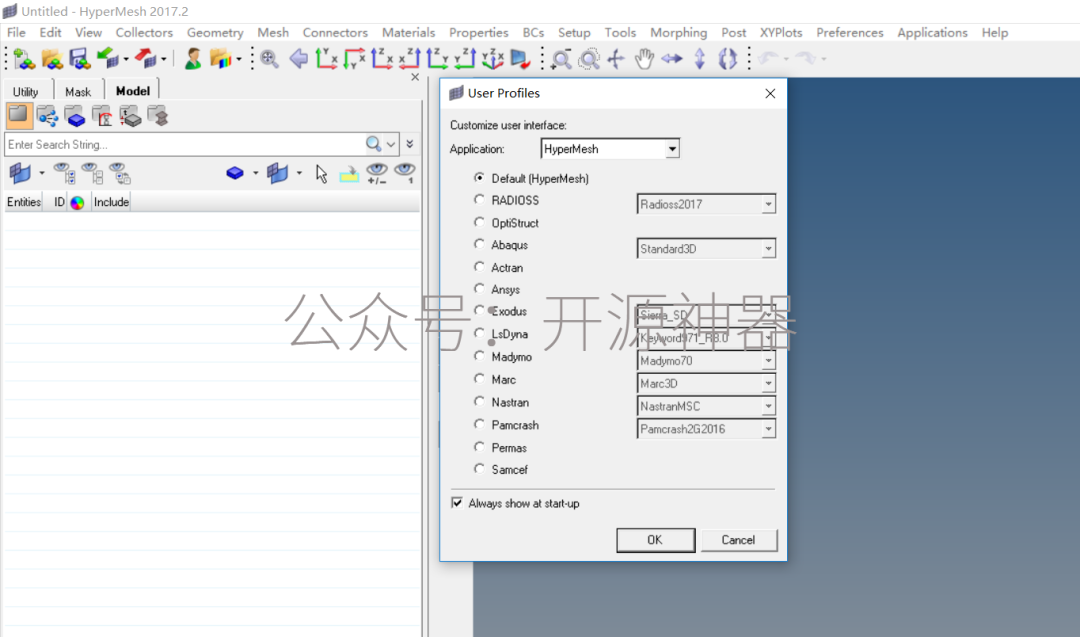Switch to the Mask tab
The height and width of the screenshot is (637, 1080).
pyautogui.click(x=78, y=92)
